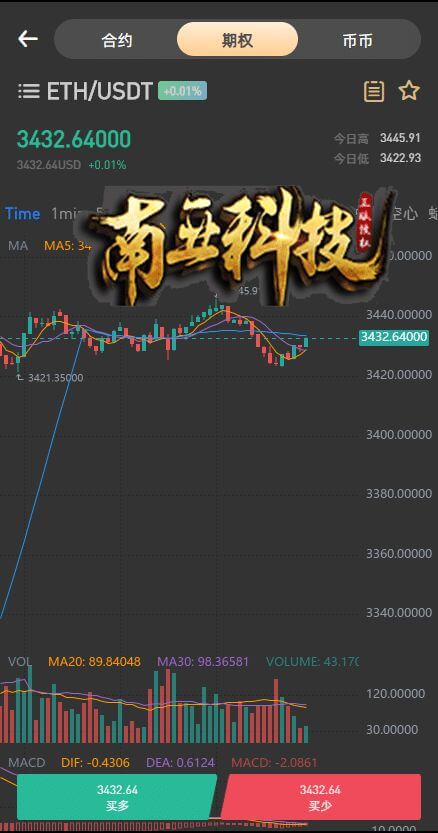Click the +0.01% change badge
438x833 pixels.
pyautogui.click(x=182, y=91)
